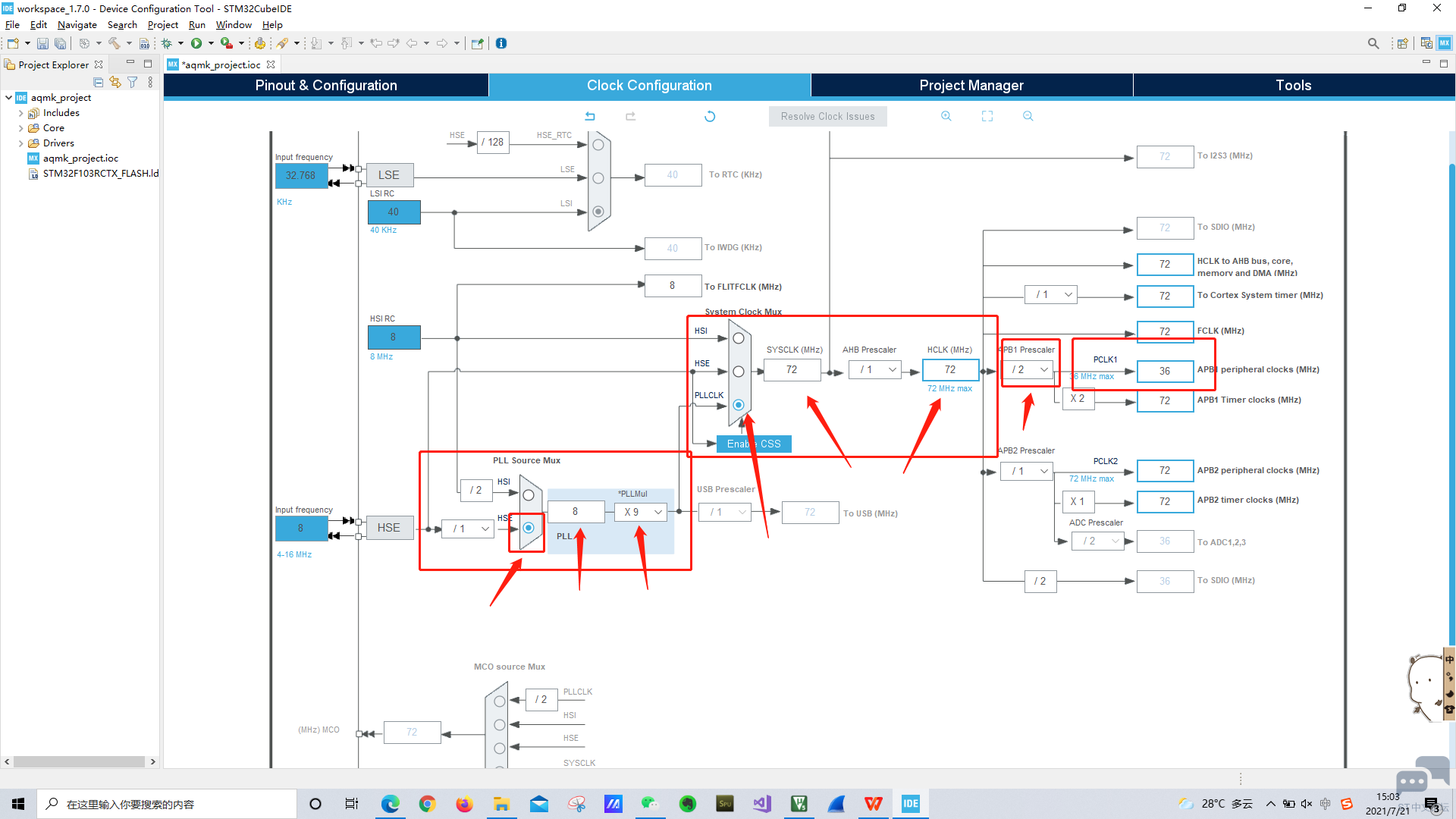This screenshot has height=819, width=1456.
Task: Click the undo arrow icon above clock diagram
Action: (590, 116)
